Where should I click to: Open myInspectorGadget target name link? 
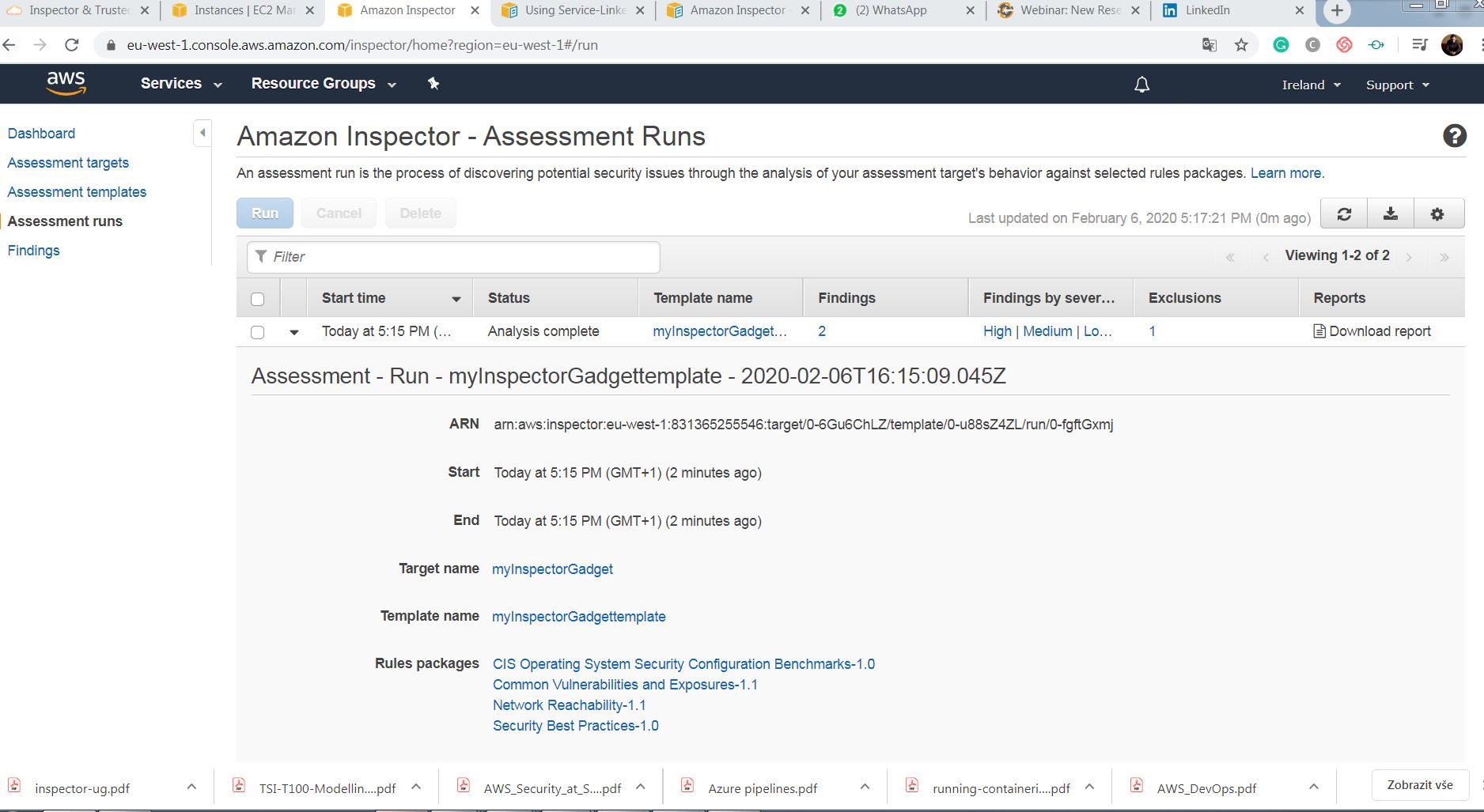pyautogui.click(x=552, y=568)
